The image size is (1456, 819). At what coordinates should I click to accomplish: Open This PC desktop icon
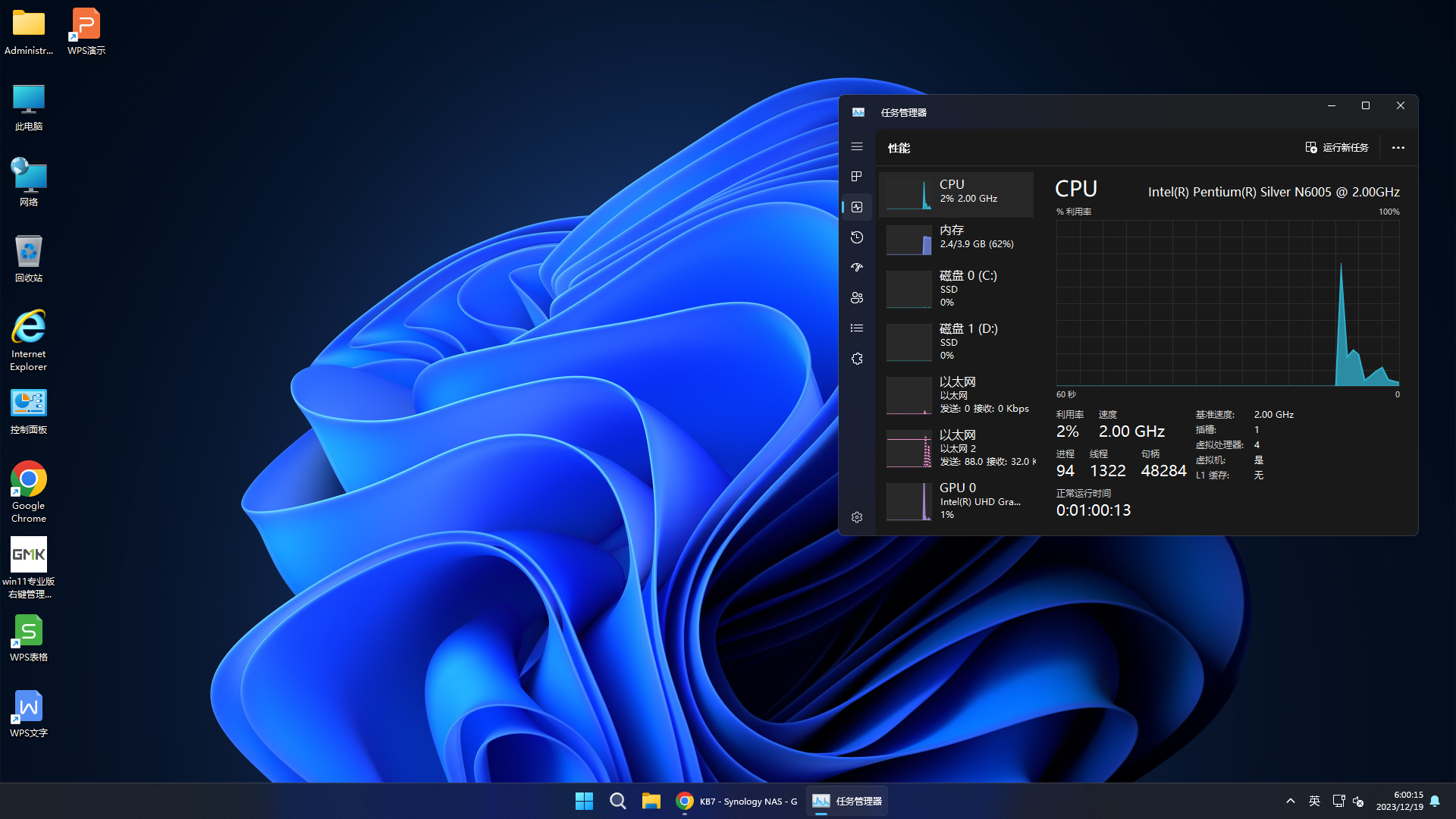tap(29, 108)
